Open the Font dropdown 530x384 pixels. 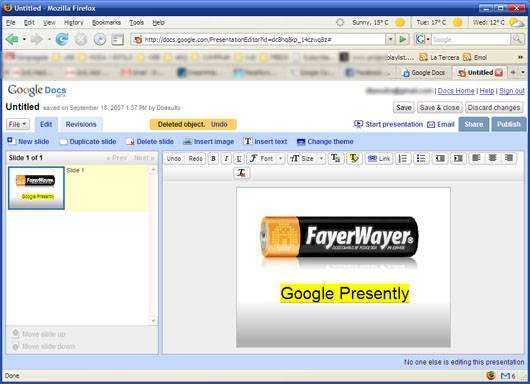click(x=266, y=159)
